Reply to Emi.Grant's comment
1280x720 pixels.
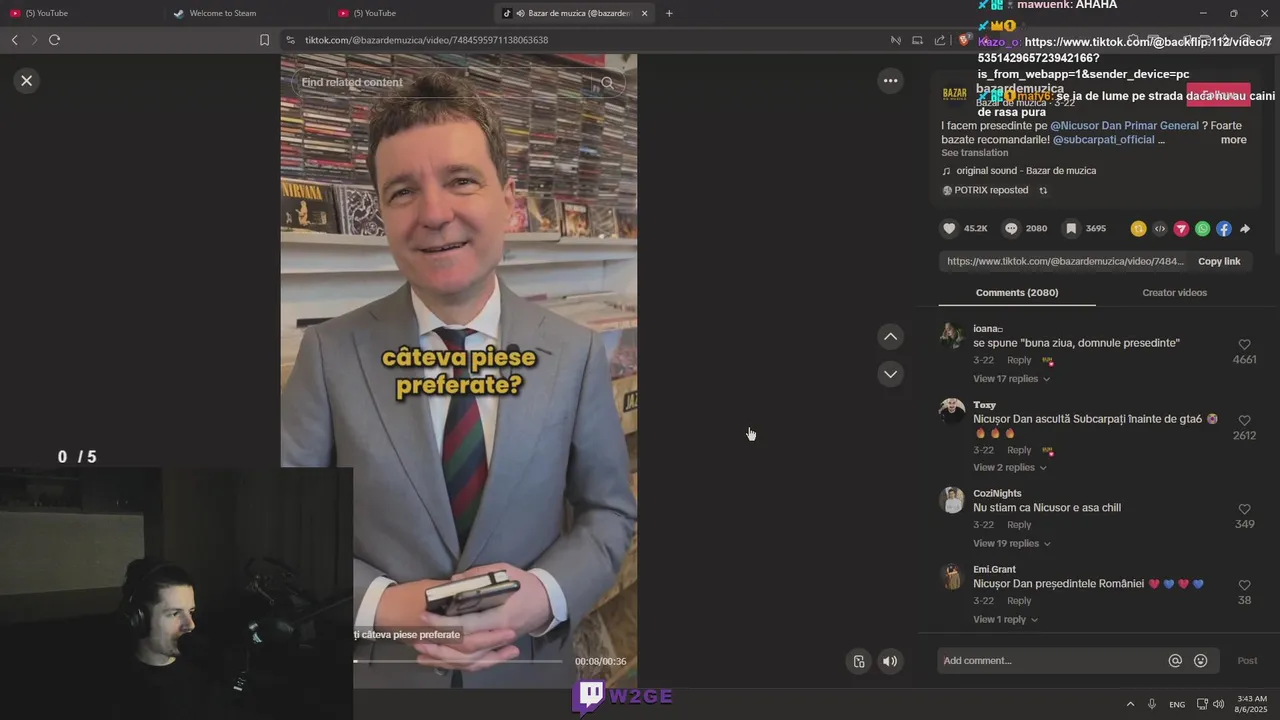1019,601
